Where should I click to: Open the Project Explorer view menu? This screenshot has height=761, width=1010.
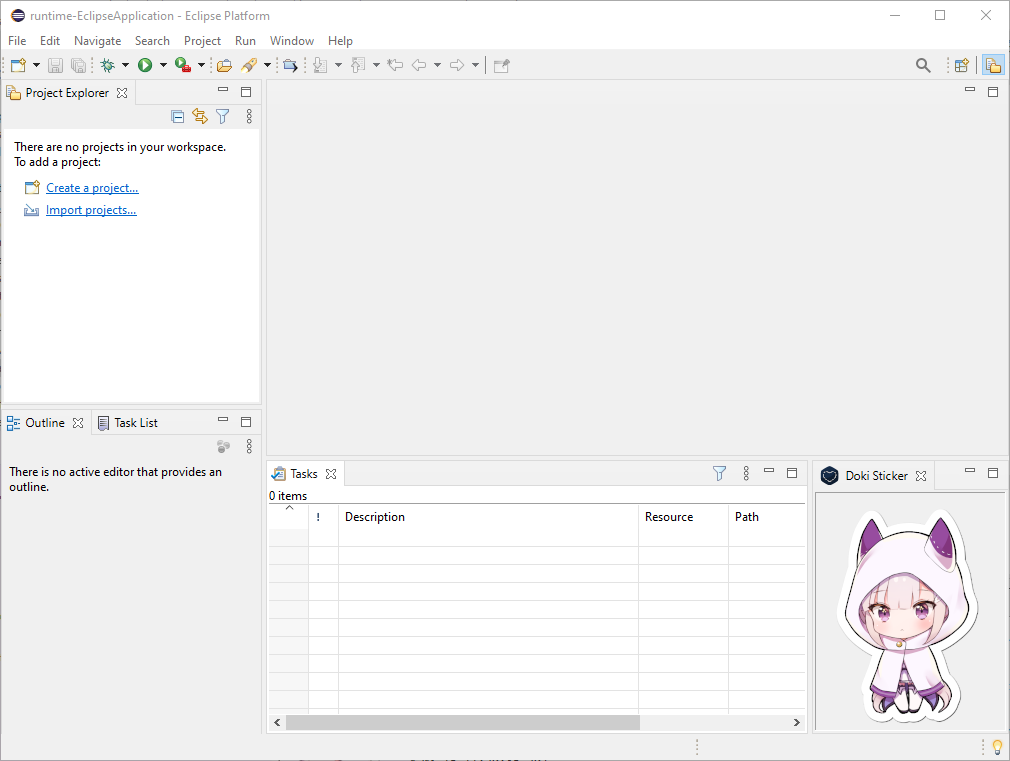click(248, 116)
